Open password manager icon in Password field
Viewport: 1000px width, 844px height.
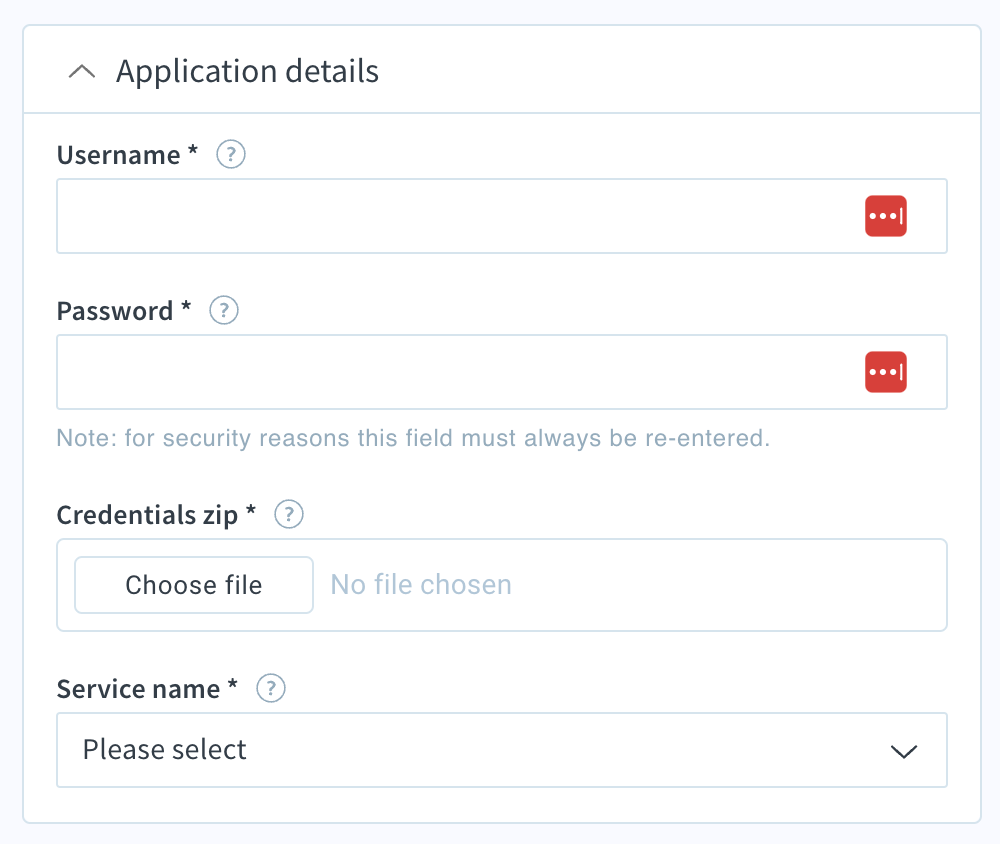click(x=886, y=372)
